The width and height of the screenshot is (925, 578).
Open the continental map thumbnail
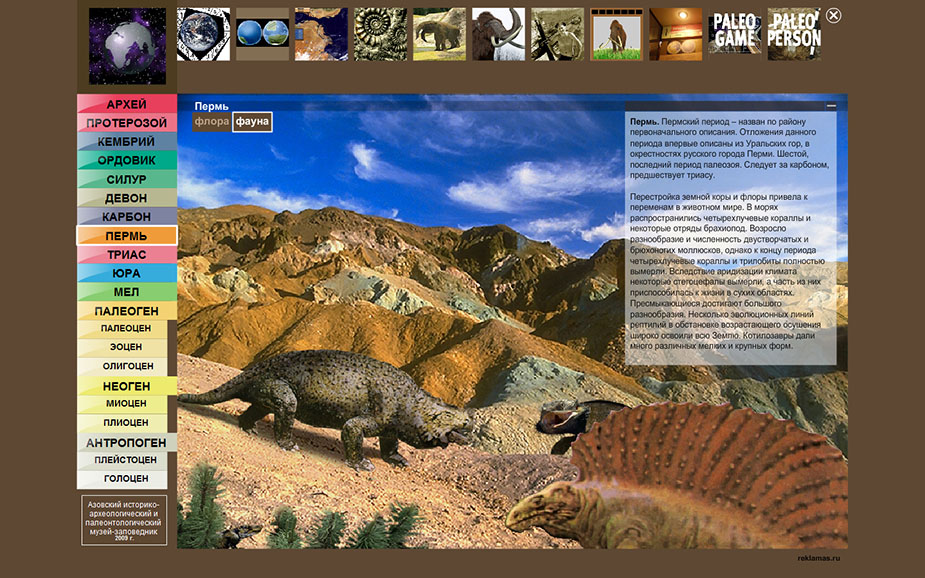pyautogui.click(x=321, y=35)
